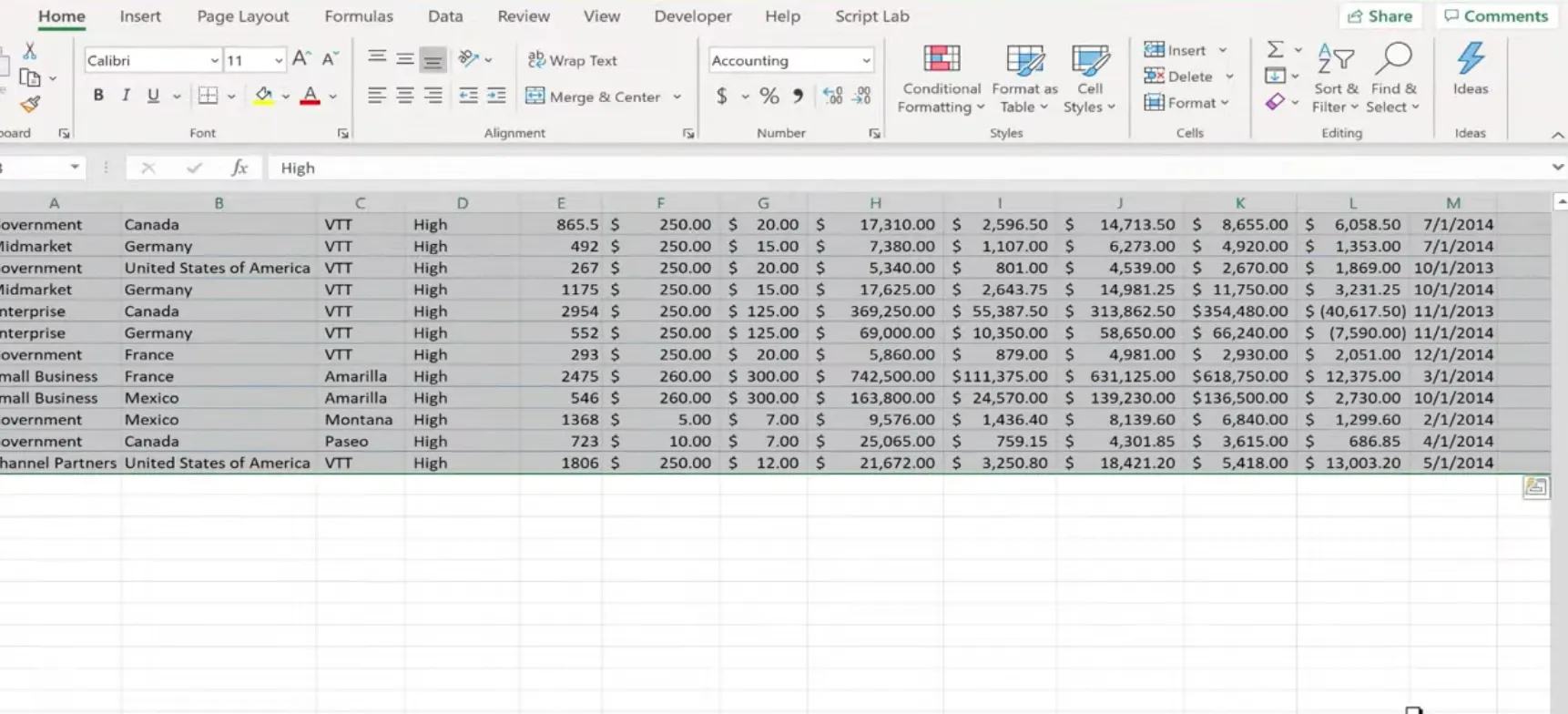The height and width of the screenshot is (714, 1568).
Task: Open the font size 11 dropdown
Action: point(278,60)
